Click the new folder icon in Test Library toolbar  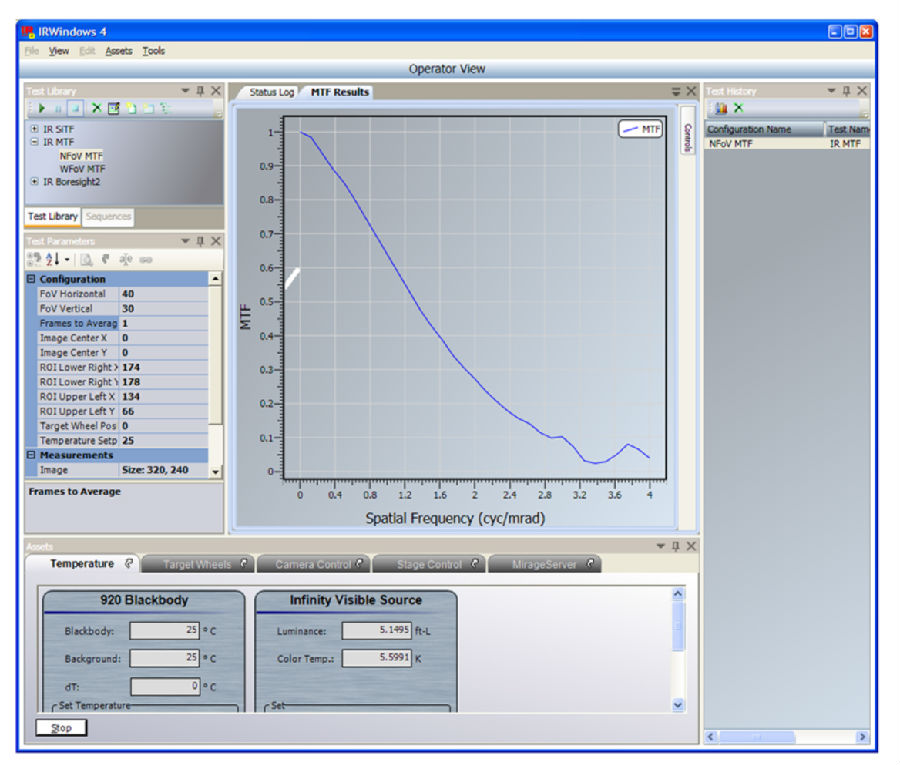(x=149, y=108)
